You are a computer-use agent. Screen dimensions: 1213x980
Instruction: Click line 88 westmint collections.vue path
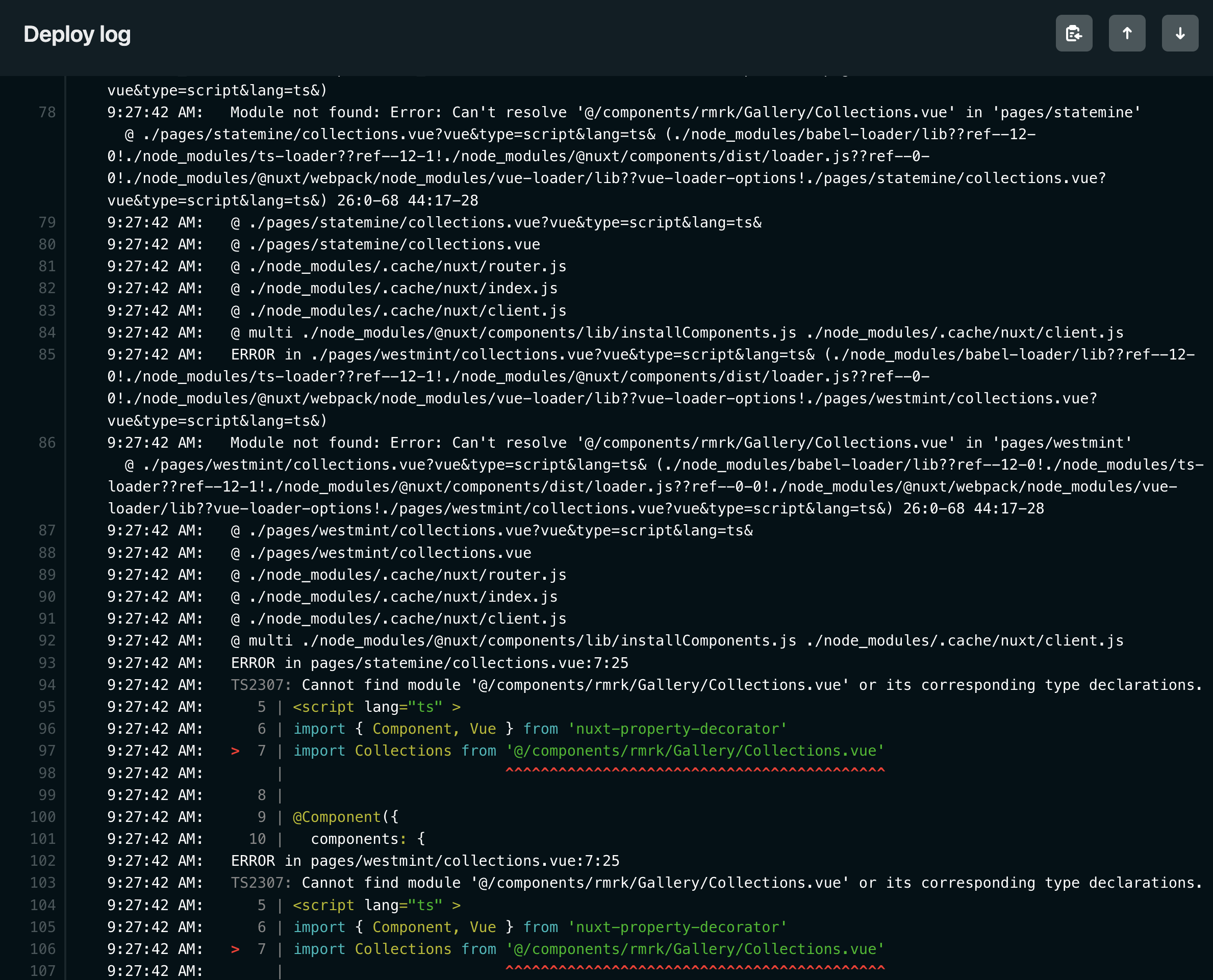tap(390, 553)
